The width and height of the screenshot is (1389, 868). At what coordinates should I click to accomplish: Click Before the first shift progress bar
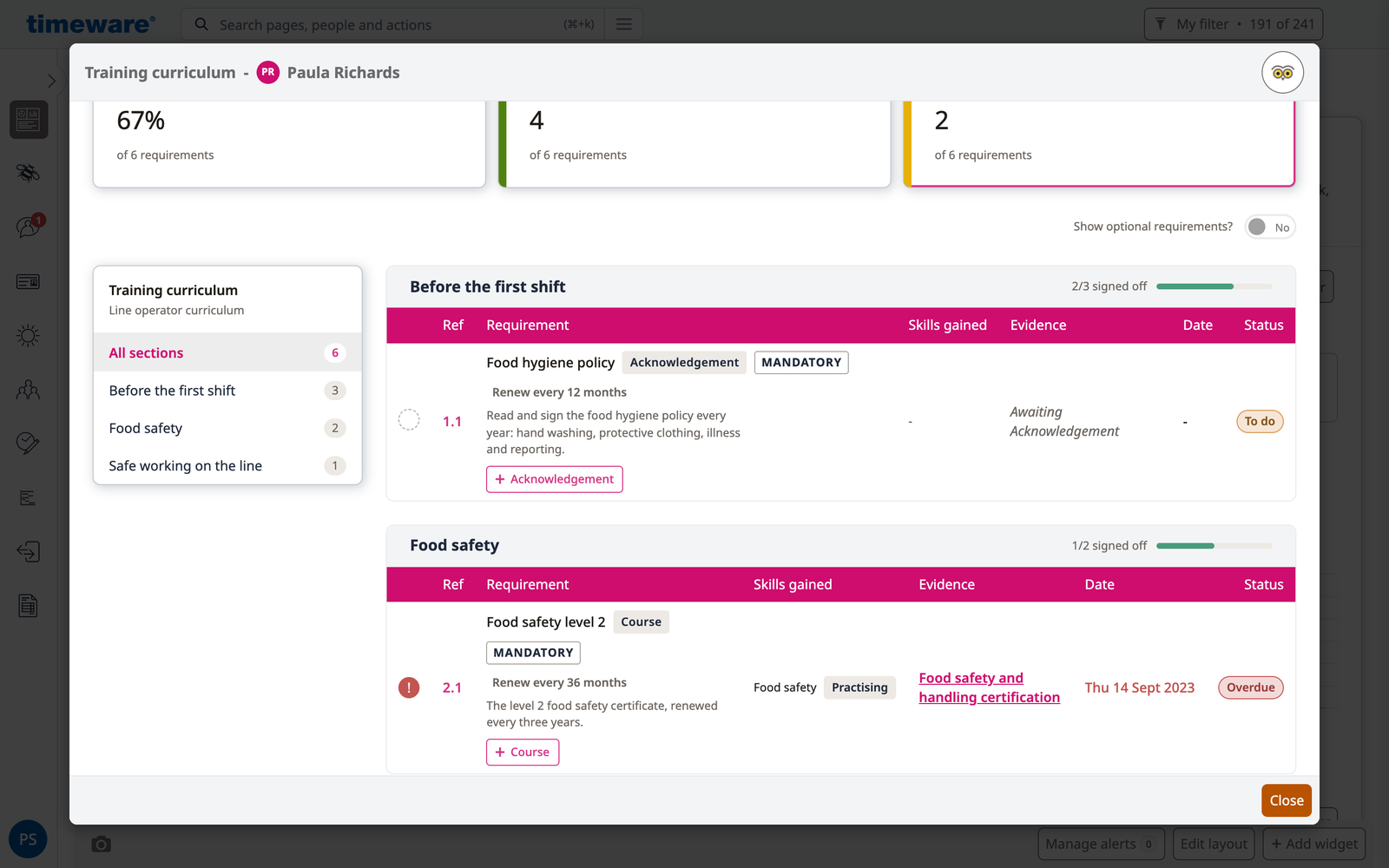[1214, 286]
